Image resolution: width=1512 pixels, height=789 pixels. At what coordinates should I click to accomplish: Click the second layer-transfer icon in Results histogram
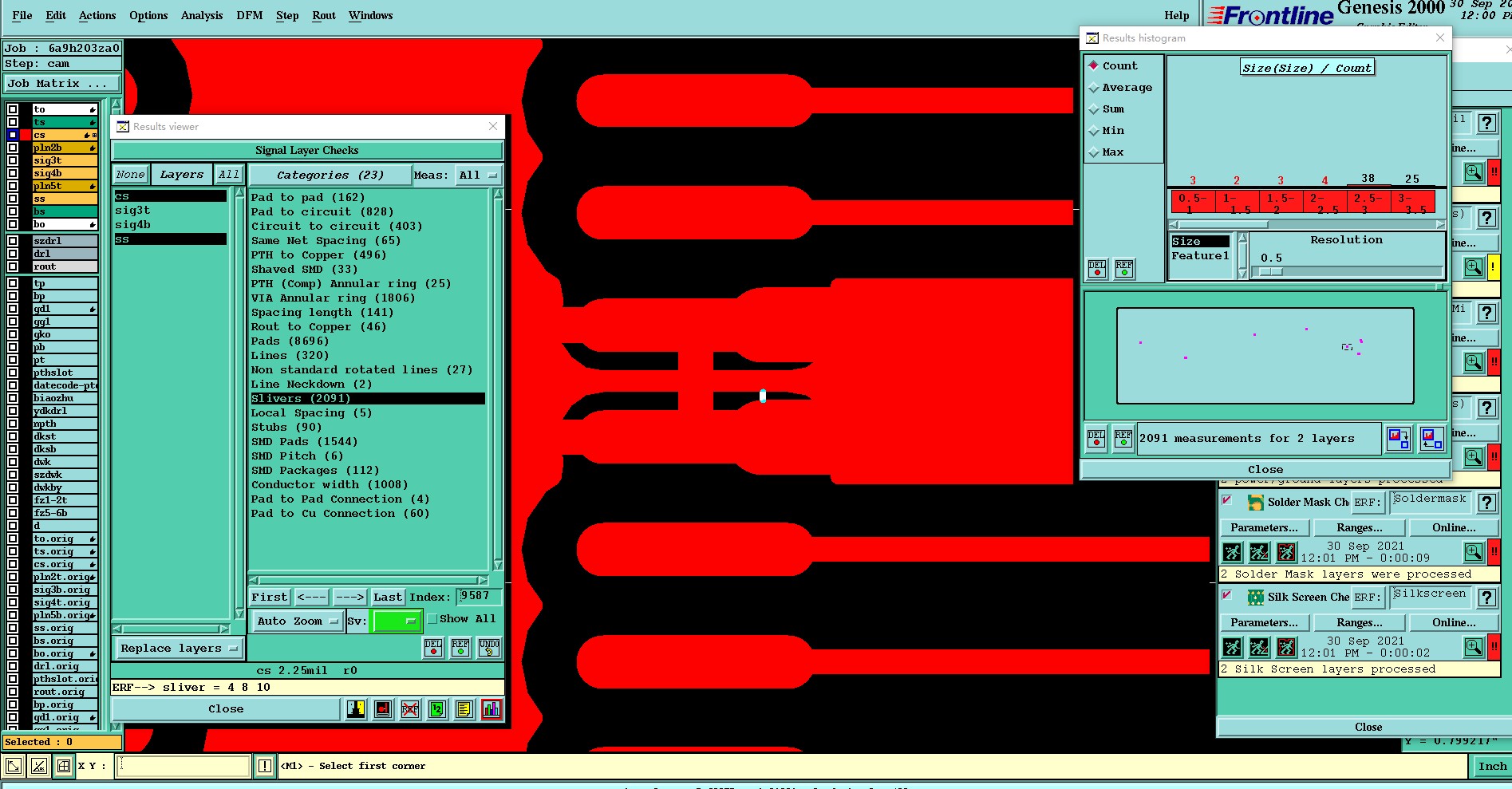point(1432,439)
